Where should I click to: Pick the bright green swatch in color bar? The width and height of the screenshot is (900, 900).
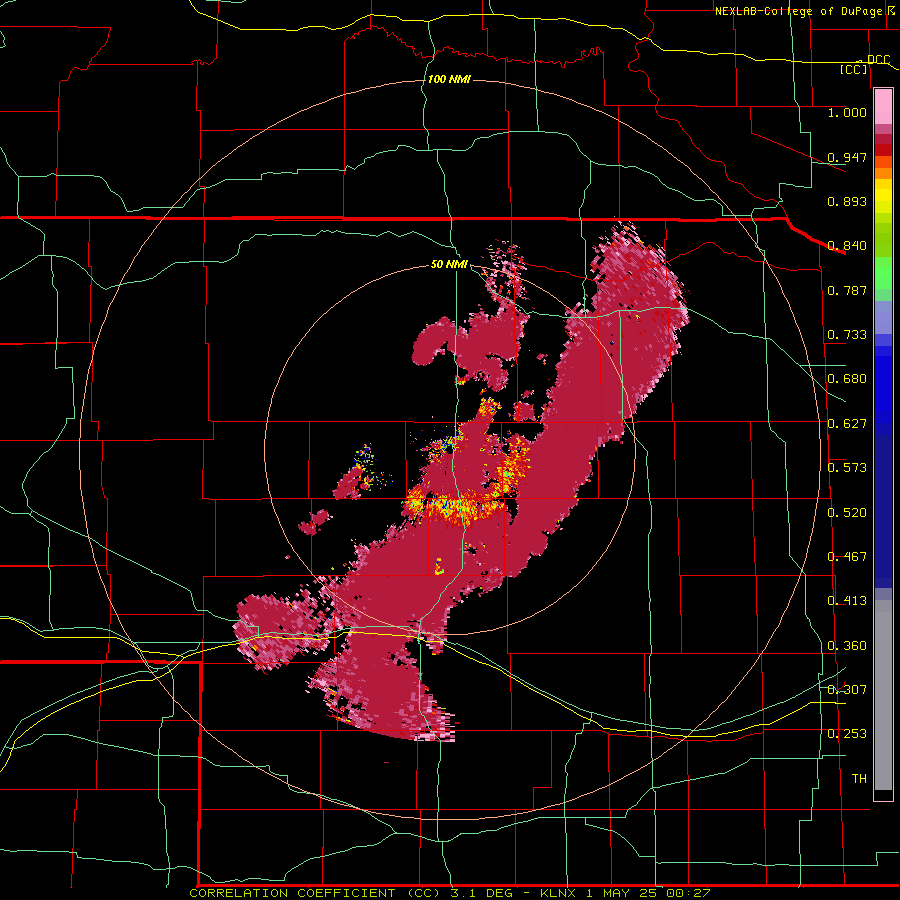click(883, 273)
